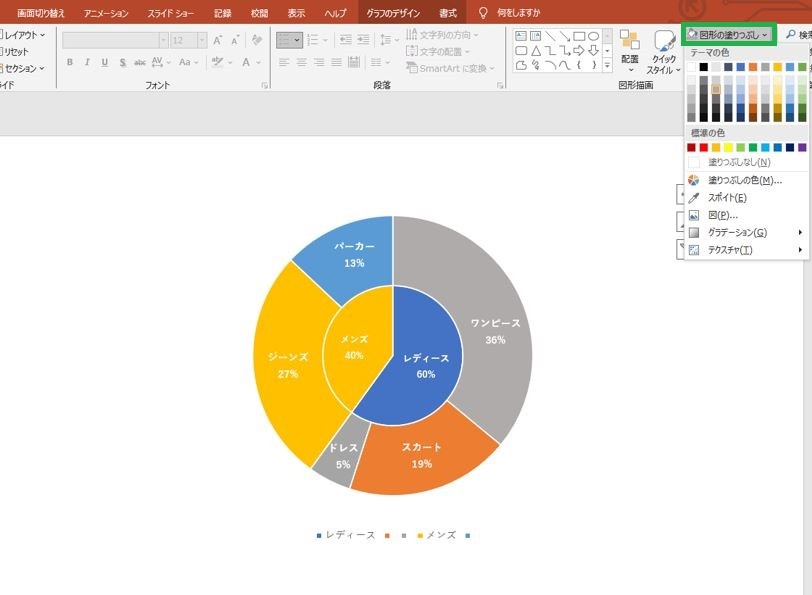This screenshot has width=812, height=595.
Task: Click the increase font size icon
Action: click(x=218, y=40)
